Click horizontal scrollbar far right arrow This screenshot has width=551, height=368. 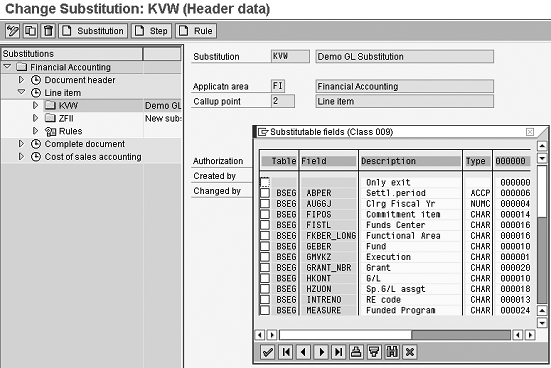530,335
